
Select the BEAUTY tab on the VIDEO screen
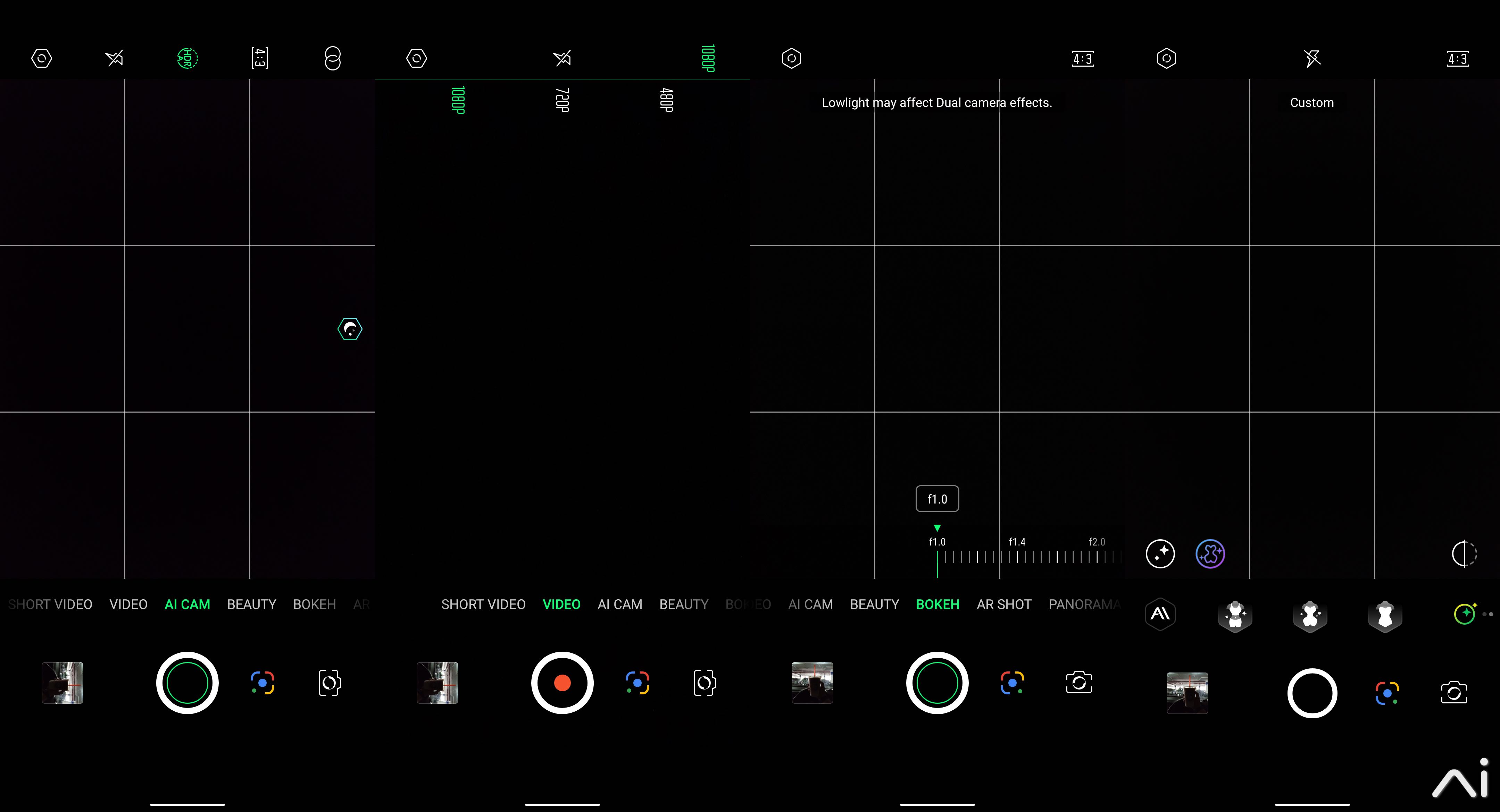684,604
